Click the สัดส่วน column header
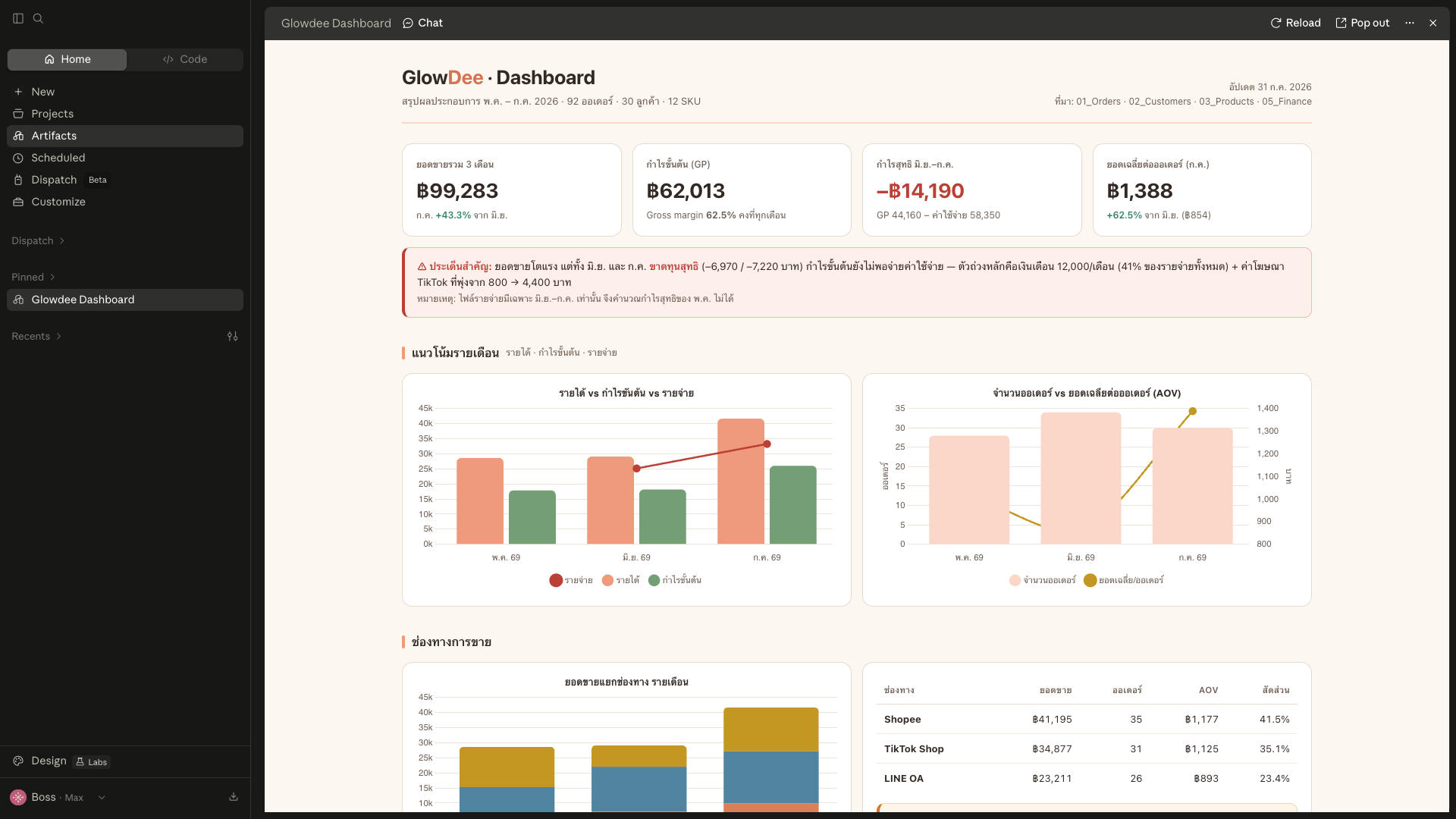This screenshot has width=1456, height=819. [1276, 691]
